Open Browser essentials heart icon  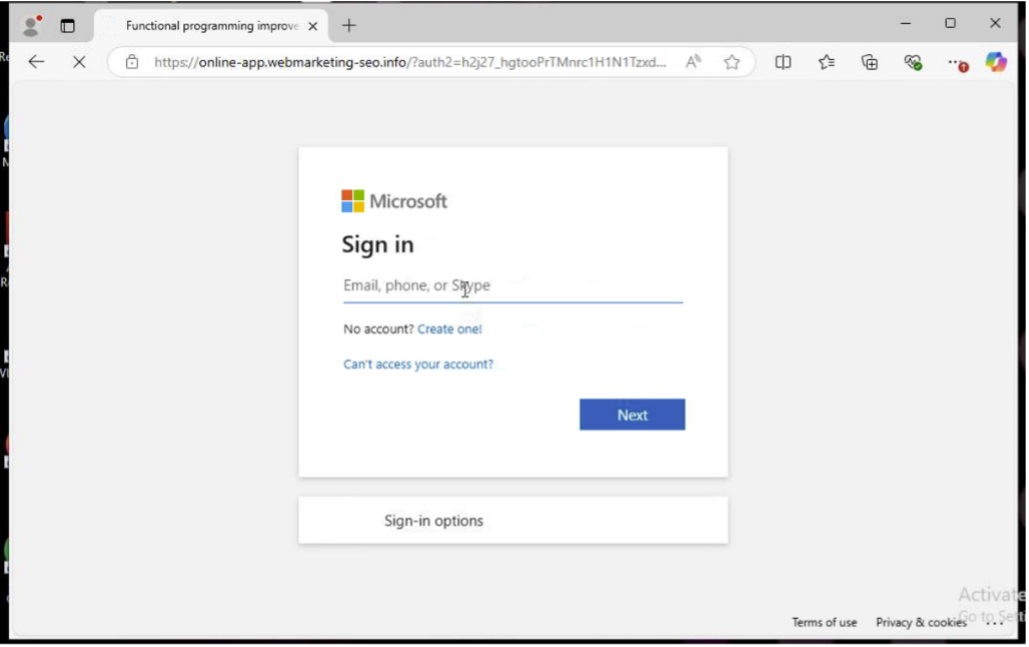pyautogui.click(x=913, y=62)
